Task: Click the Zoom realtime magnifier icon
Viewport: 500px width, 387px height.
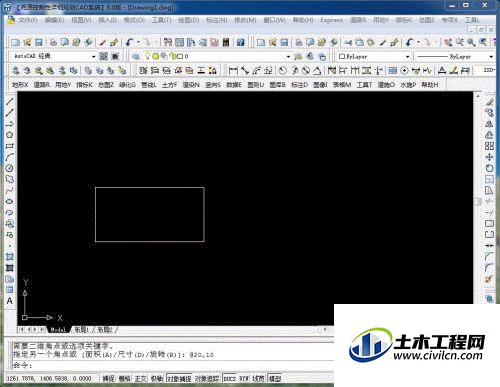Action: click(460, 42)
